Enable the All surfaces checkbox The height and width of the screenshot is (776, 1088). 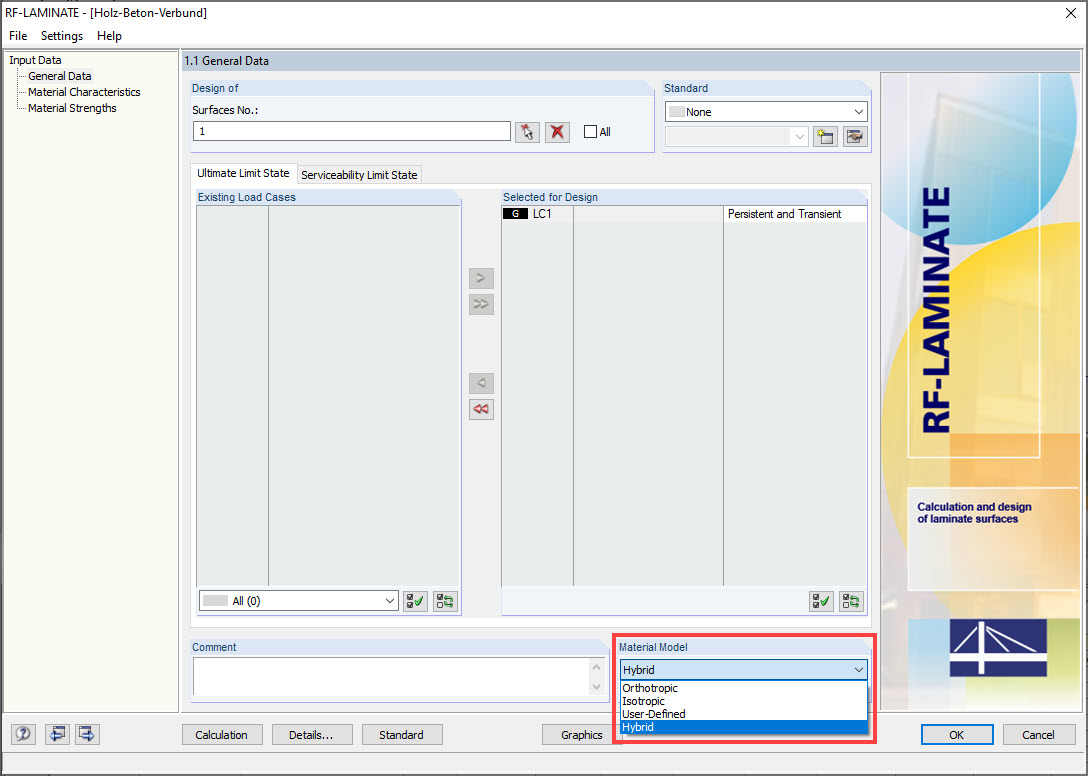pos(590,132)
